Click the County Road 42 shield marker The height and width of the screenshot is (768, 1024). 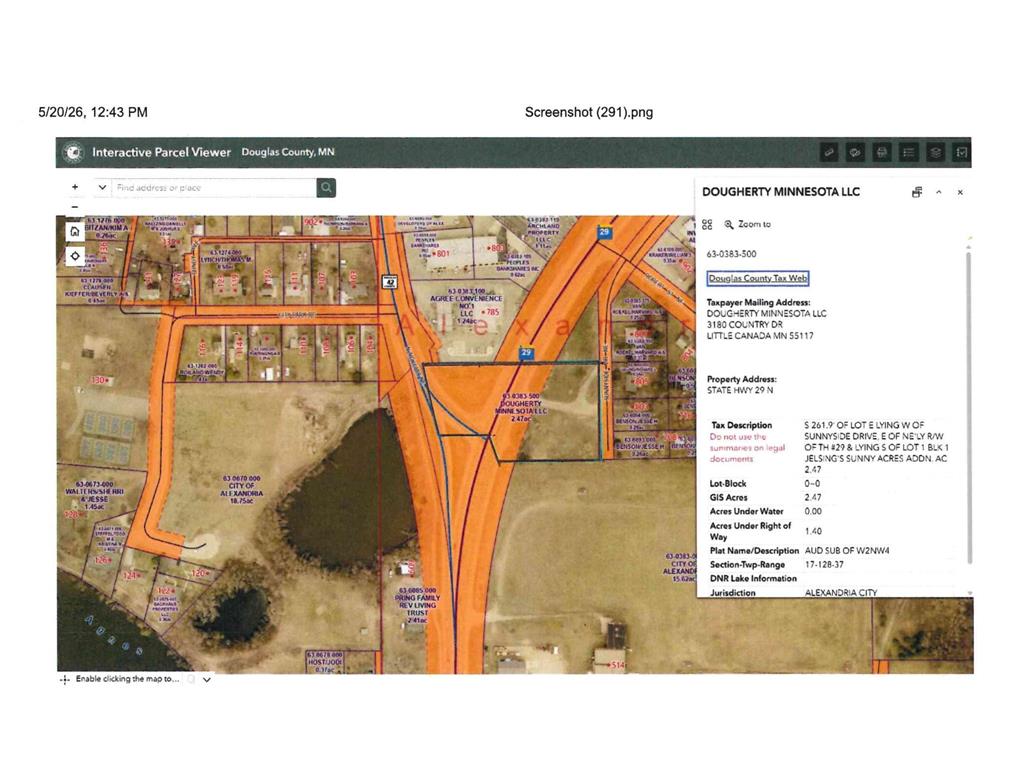[389, 281]
